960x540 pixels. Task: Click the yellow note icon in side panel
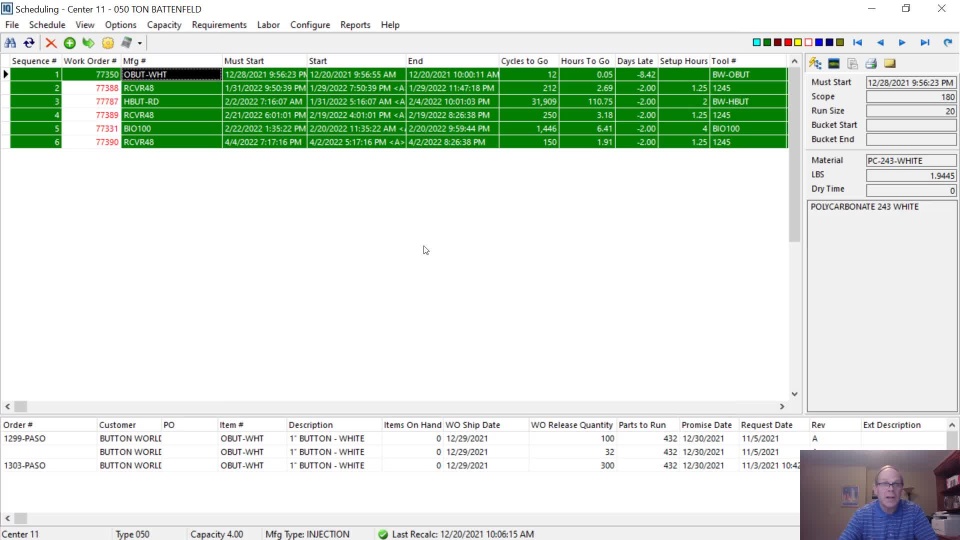[890, 63]
